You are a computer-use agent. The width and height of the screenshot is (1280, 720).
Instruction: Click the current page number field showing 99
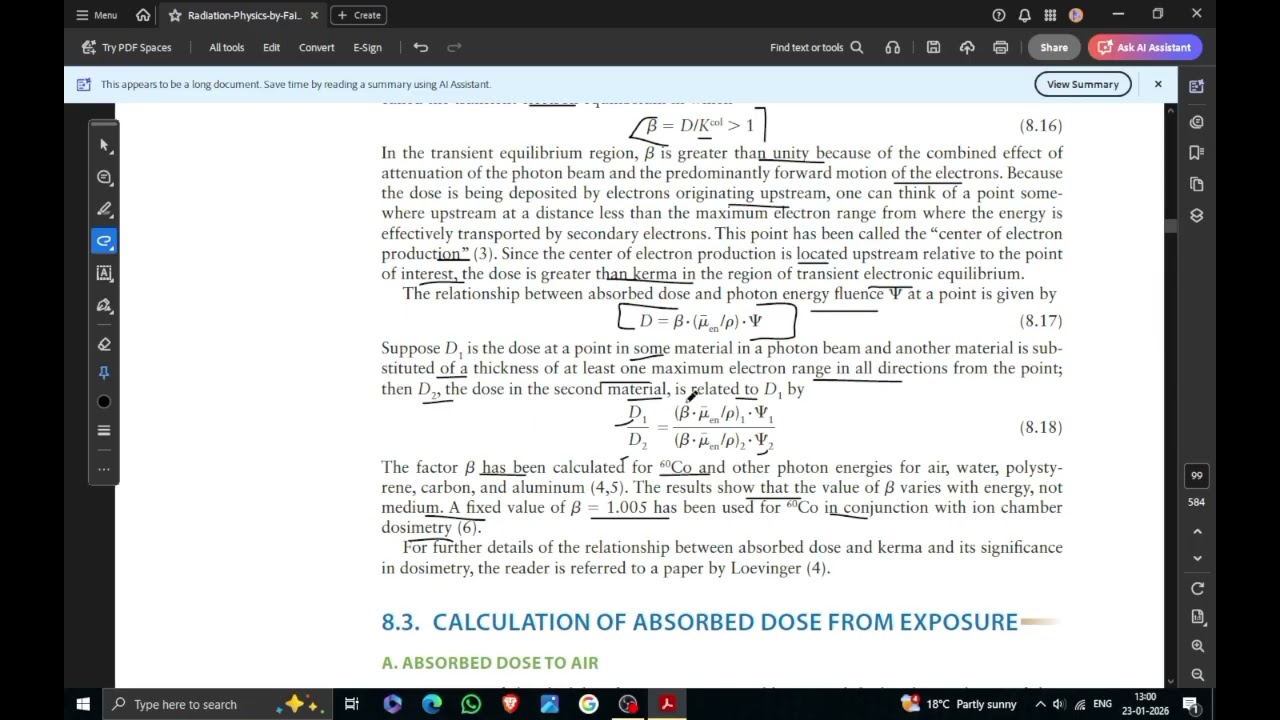pos(1196,475)
